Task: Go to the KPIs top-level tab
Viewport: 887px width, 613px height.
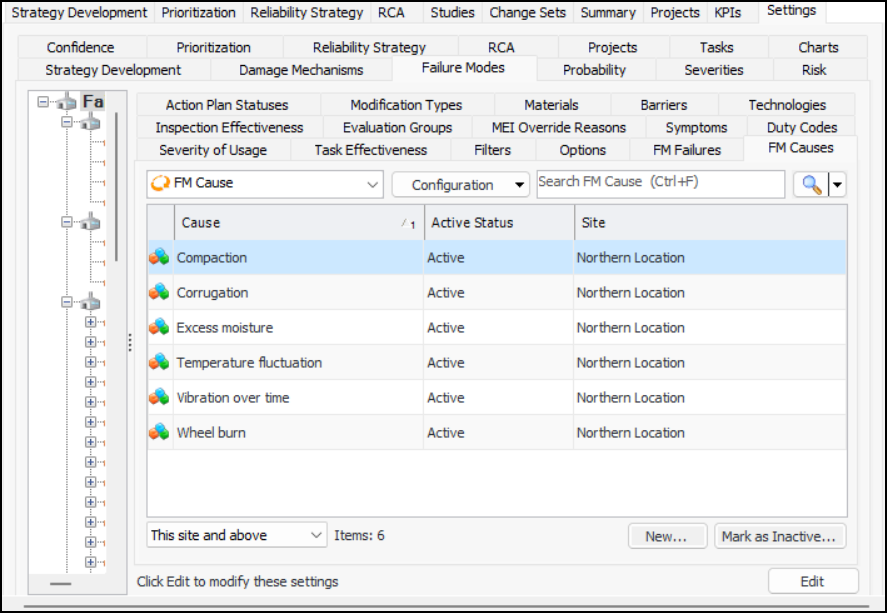Action: pyautogui.click(x=728, y=13)
